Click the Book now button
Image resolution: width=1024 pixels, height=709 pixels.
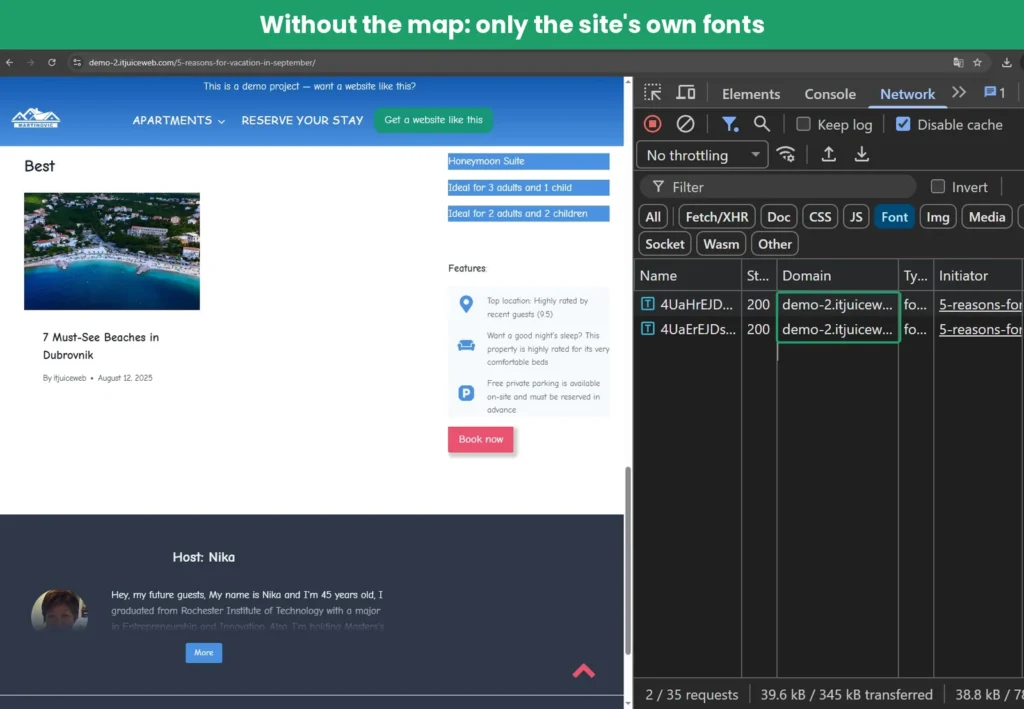(x=481, y=439)
